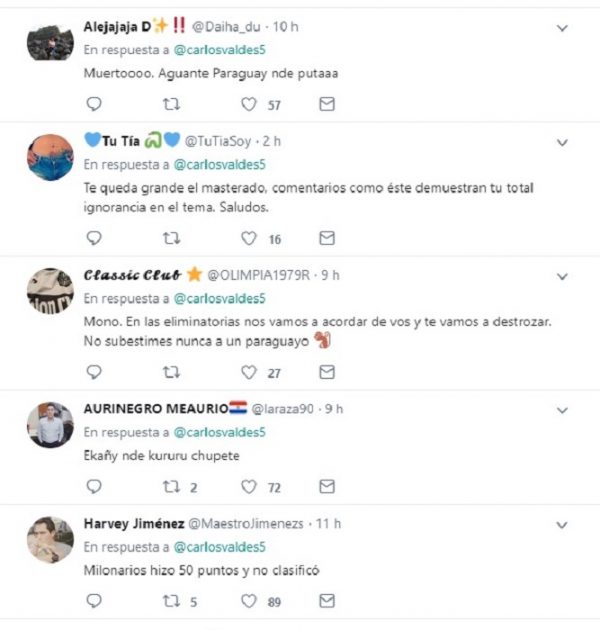Image resolution: width=600 pixels, height=630 pixels.
Task: Like Harvey Jiménez's tweet with 89 likes
Action: pyautogui.click(x=249, y=601)
